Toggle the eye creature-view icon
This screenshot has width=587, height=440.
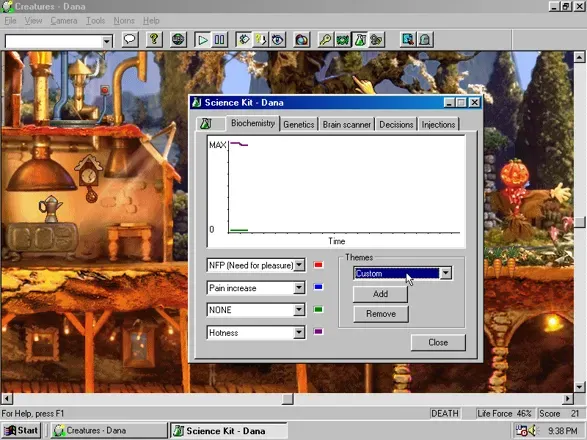277,39
